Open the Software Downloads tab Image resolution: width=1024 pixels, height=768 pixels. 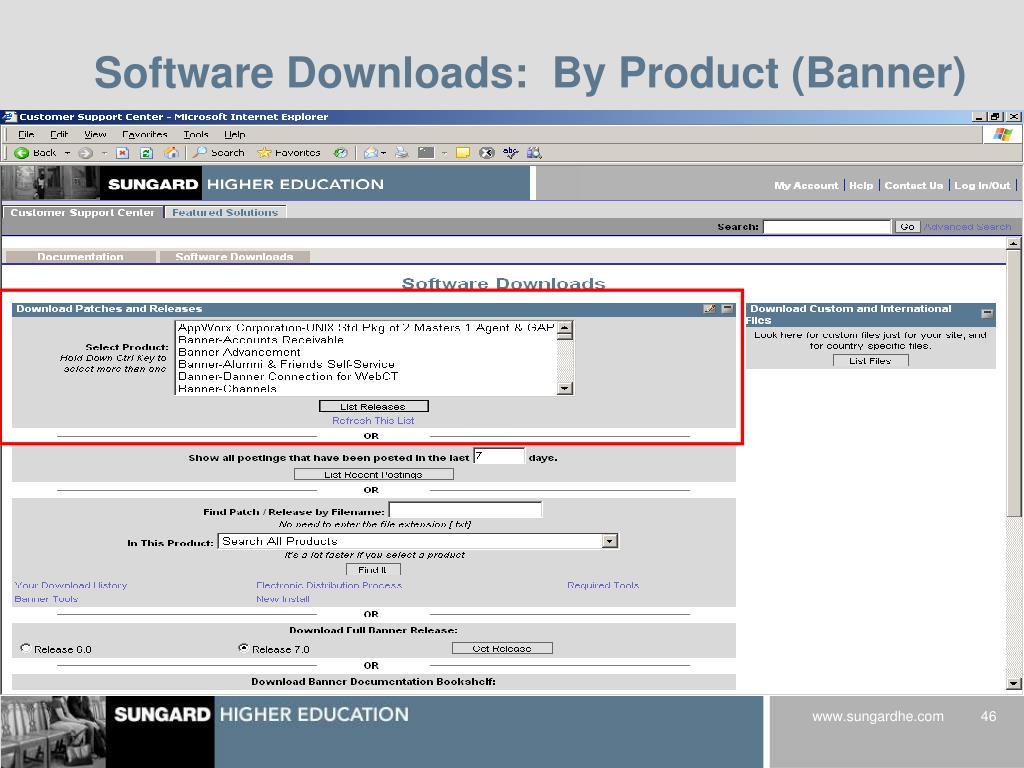coord(234,257)
